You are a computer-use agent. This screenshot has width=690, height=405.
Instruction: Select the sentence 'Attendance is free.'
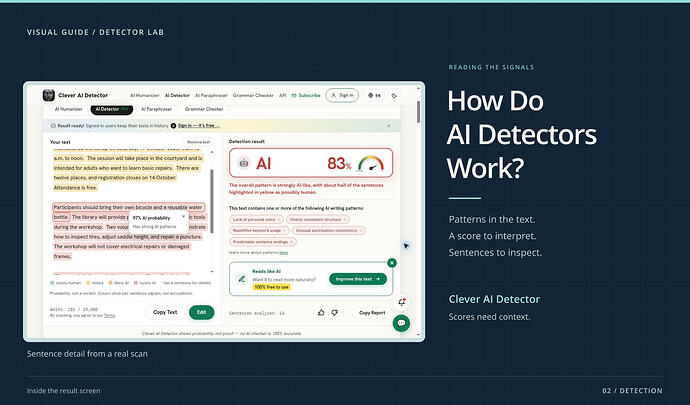tap(75, 188)
